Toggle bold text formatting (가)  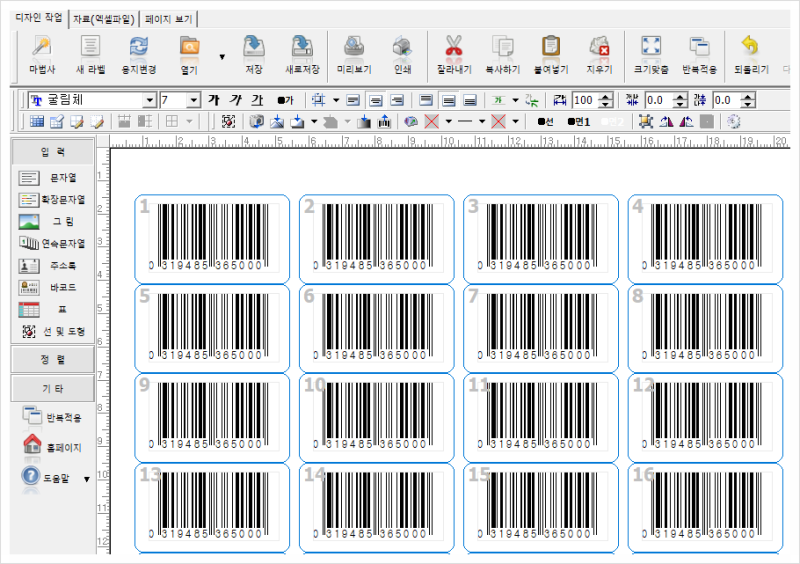click(213, 100)
